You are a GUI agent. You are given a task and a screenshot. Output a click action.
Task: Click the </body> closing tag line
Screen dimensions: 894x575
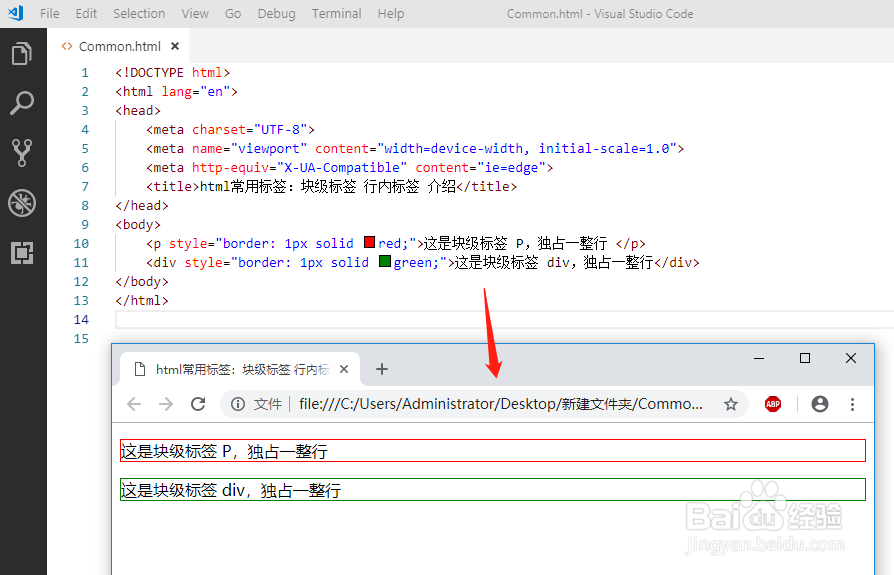point(142,282)
